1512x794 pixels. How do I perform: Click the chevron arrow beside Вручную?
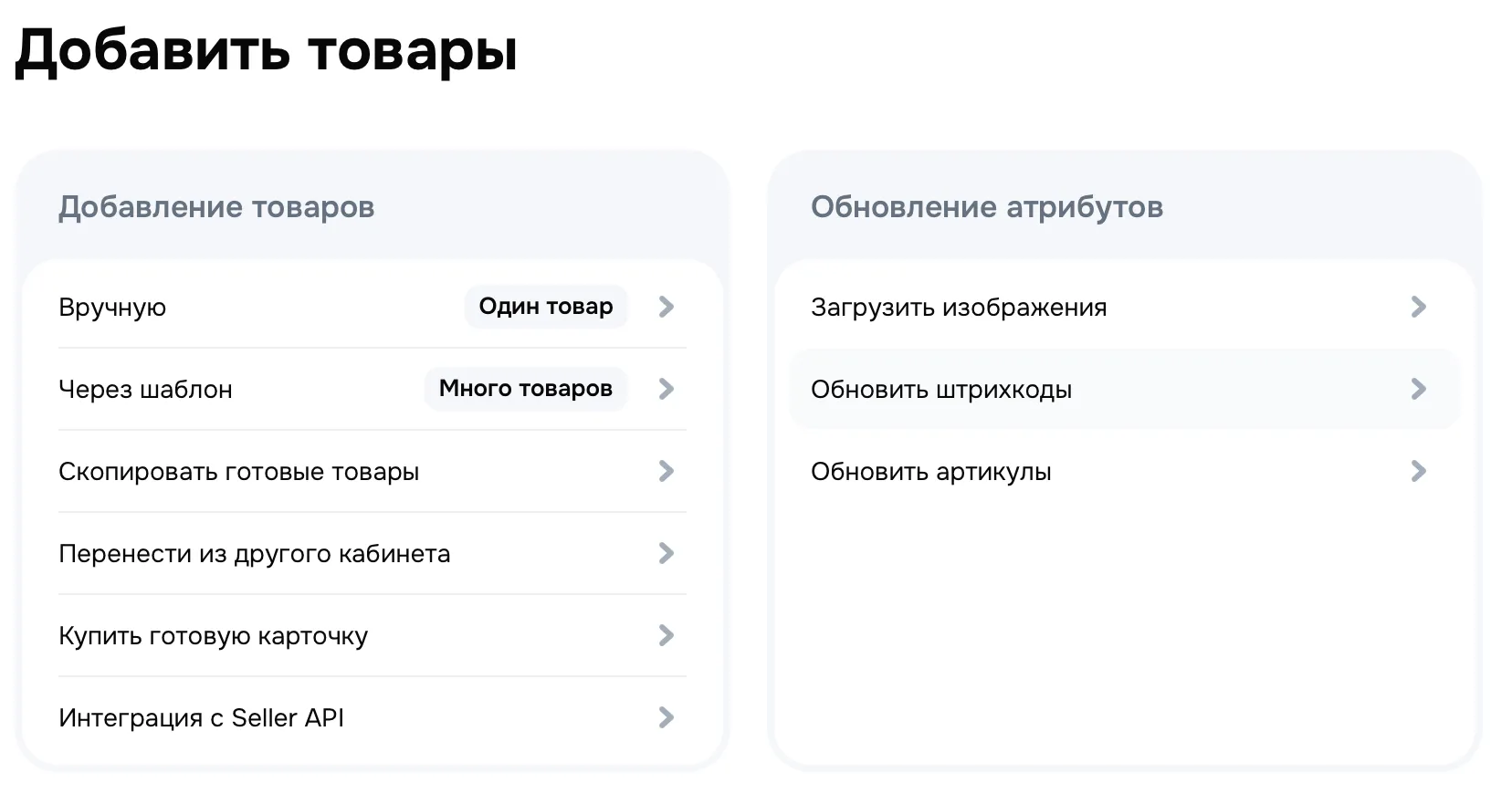pos(667,307)
